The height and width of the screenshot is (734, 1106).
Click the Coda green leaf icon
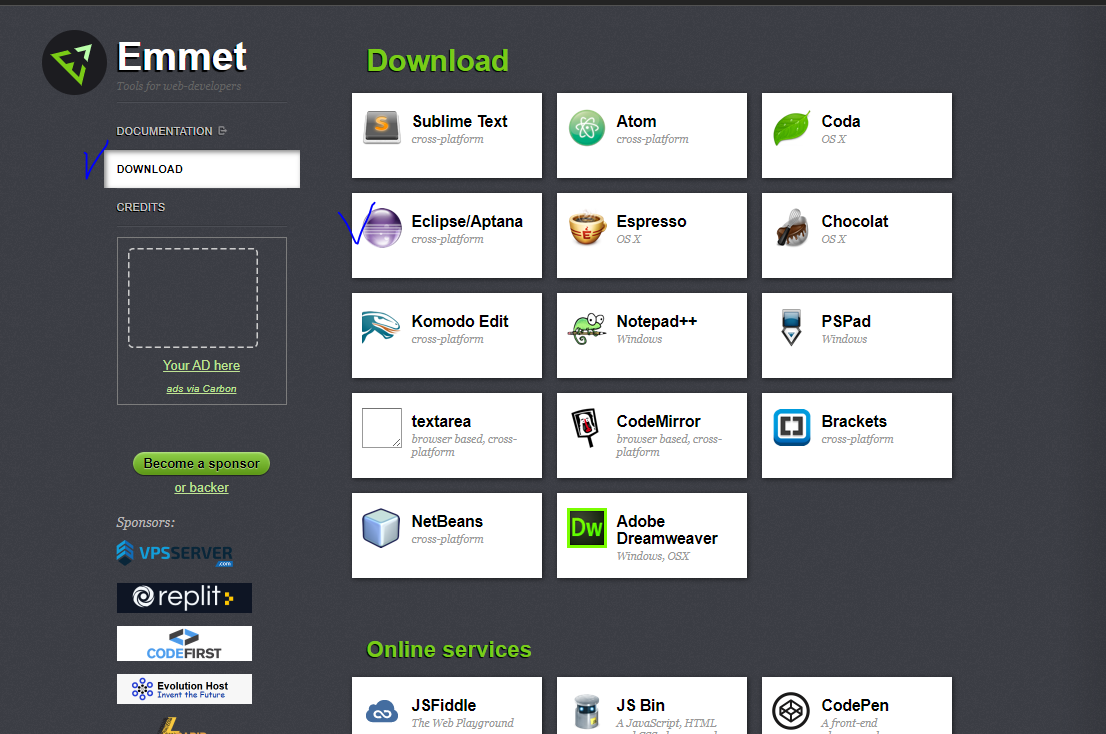[791, 128]
